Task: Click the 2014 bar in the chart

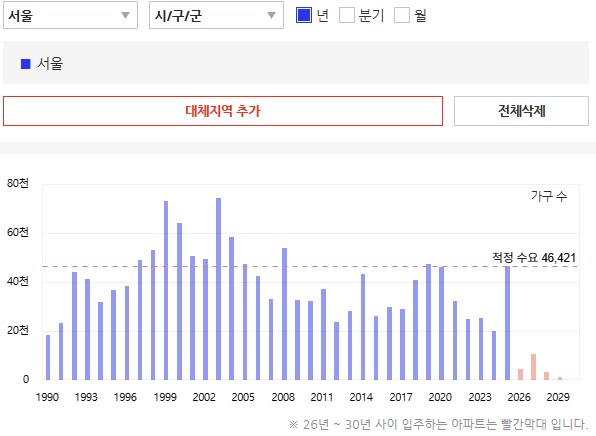Action: [363, 327]
